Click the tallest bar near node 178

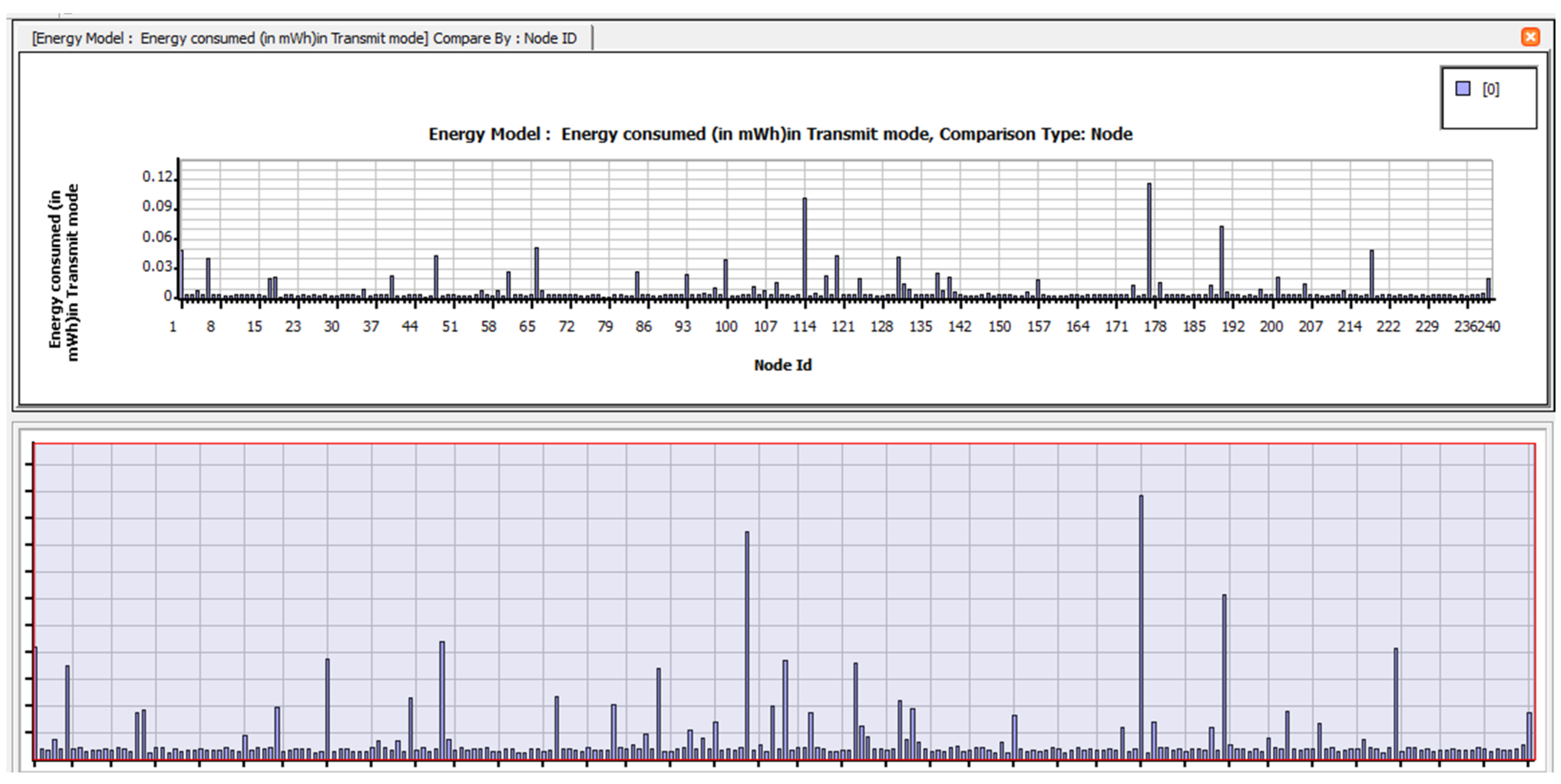point(1149,242)
